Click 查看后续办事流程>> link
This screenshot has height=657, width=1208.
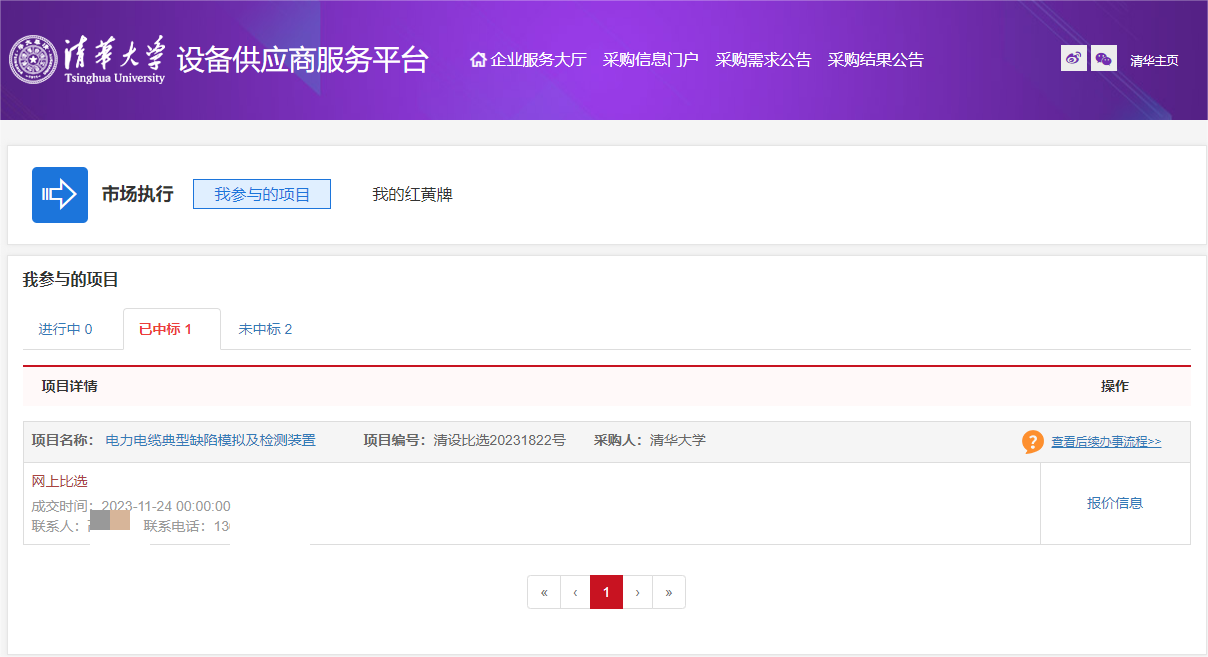[1106, 442]
